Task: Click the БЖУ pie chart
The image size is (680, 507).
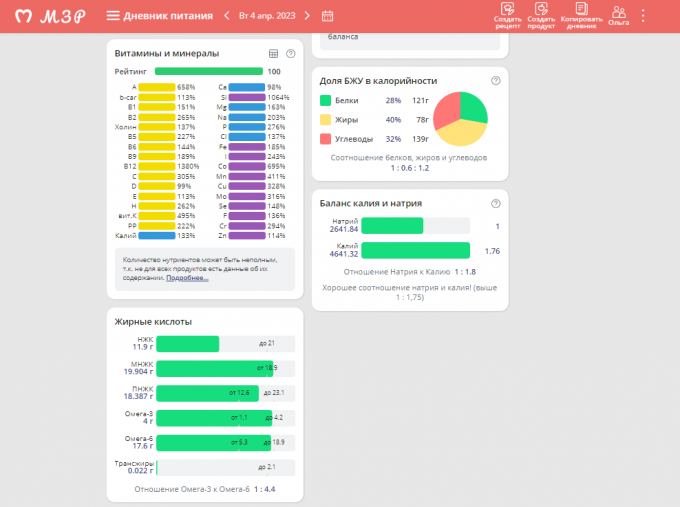Action: pyautogui.click(x=459, y=119)
